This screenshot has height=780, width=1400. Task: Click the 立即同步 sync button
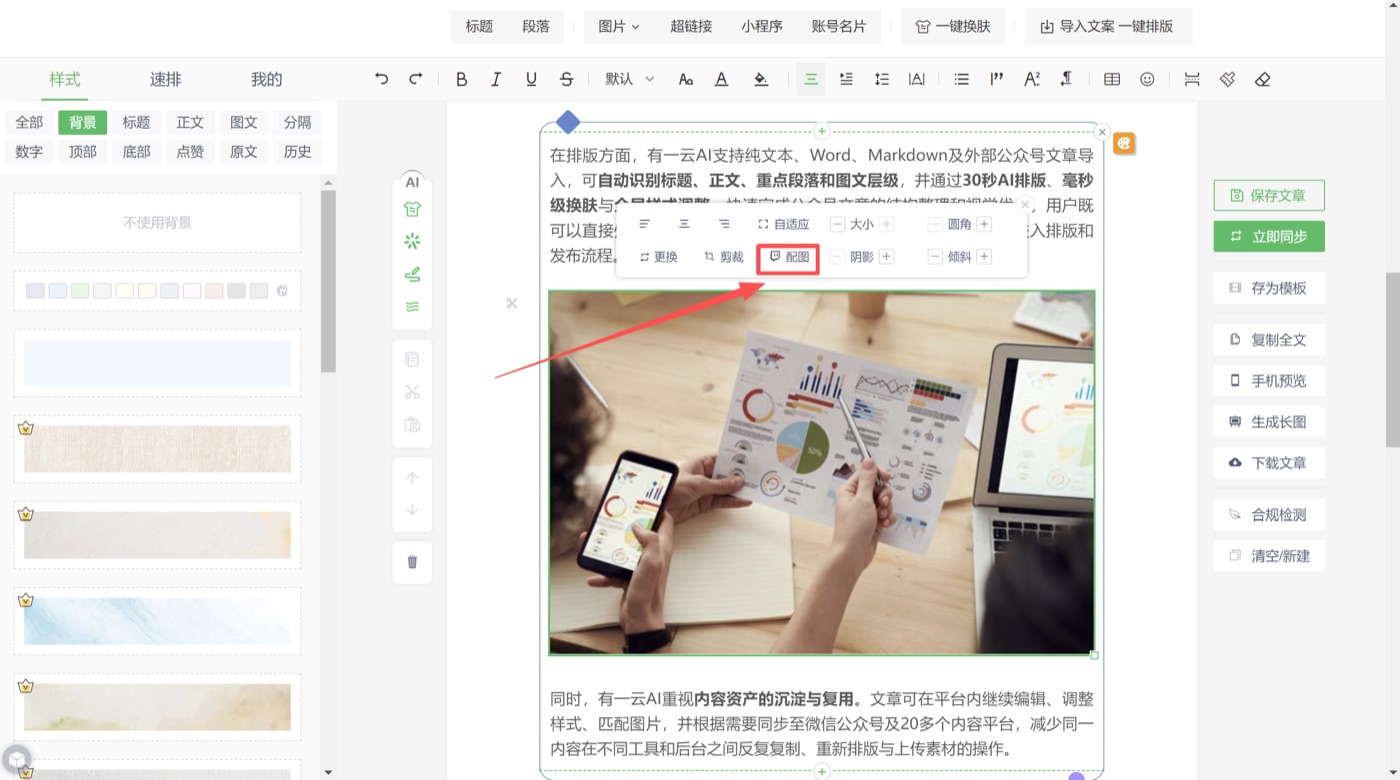pos(1269,236)
